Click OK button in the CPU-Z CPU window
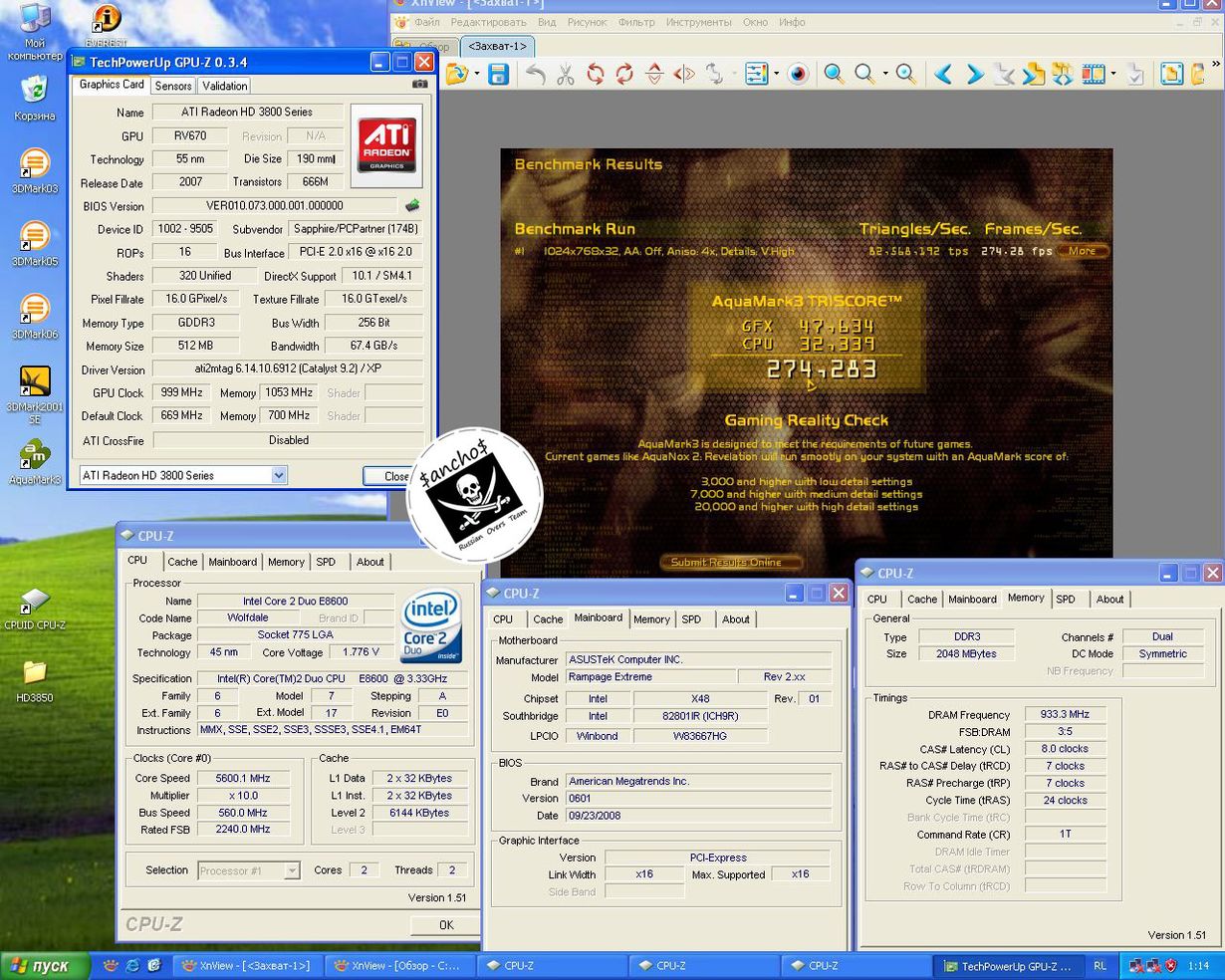This screenshot has width=1225, height=980. (x=446, y=925)
